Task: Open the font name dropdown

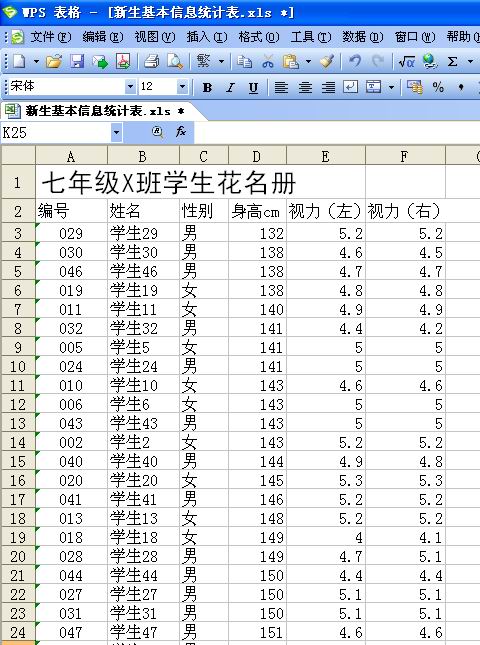Action: pyautogui.click(x=130, y=87)
